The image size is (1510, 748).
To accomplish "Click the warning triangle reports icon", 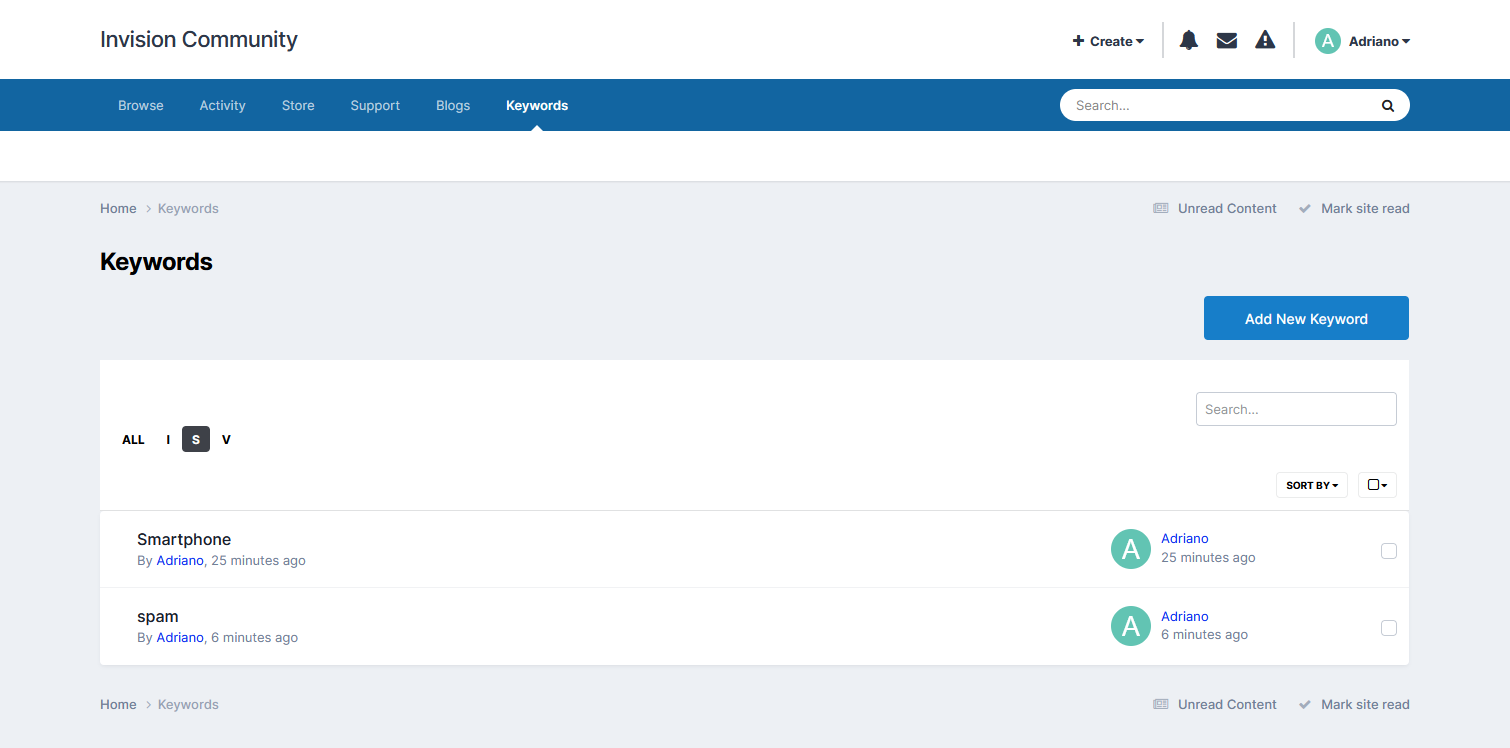I will pyautogui.click(x=1265, y=41).
